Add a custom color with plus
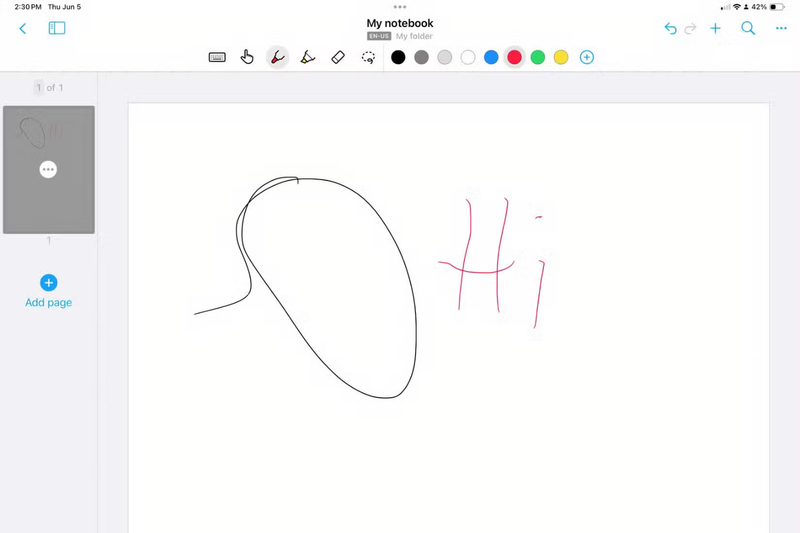 coord(587,57)
